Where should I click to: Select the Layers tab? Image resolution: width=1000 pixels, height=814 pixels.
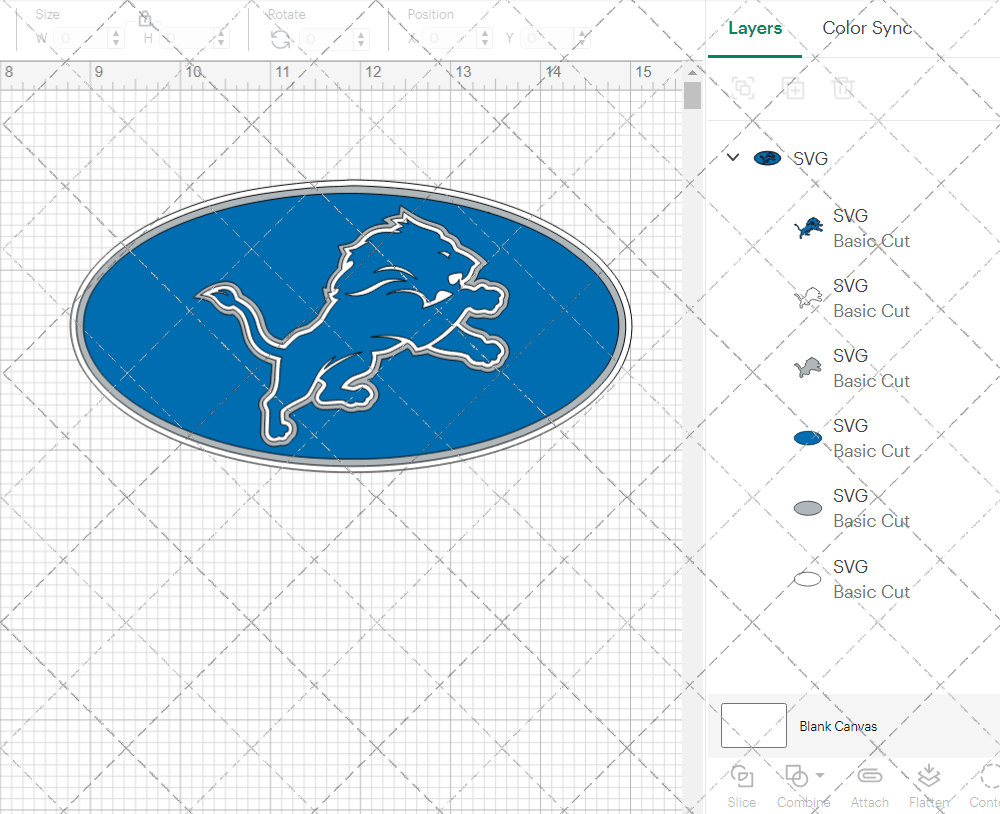coord(755,28)
